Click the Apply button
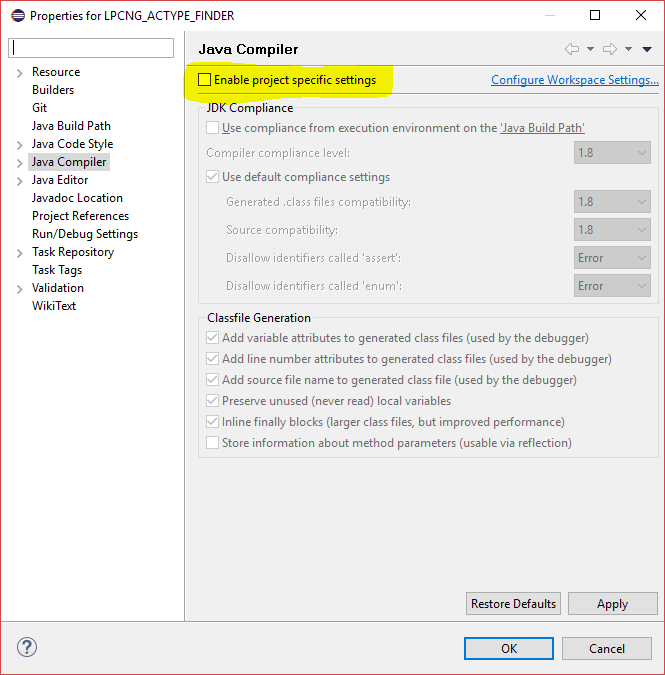The width and height of the screenshot is (665, 675). coord(612,604)
